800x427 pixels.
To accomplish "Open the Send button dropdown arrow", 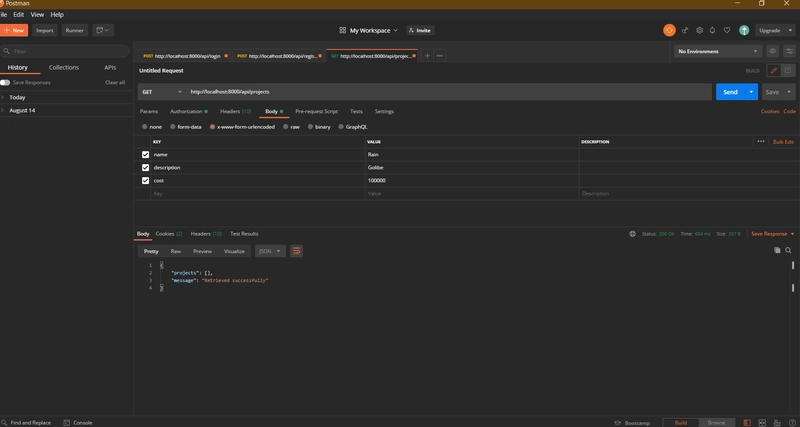I will (751, 92).
